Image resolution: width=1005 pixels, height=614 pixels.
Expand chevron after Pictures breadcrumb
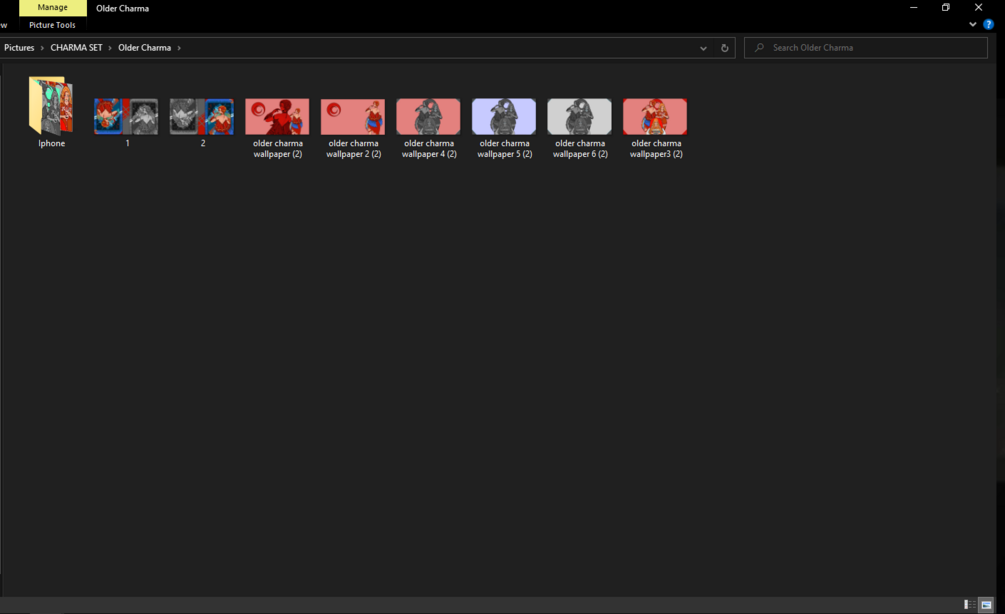point(42,48)
